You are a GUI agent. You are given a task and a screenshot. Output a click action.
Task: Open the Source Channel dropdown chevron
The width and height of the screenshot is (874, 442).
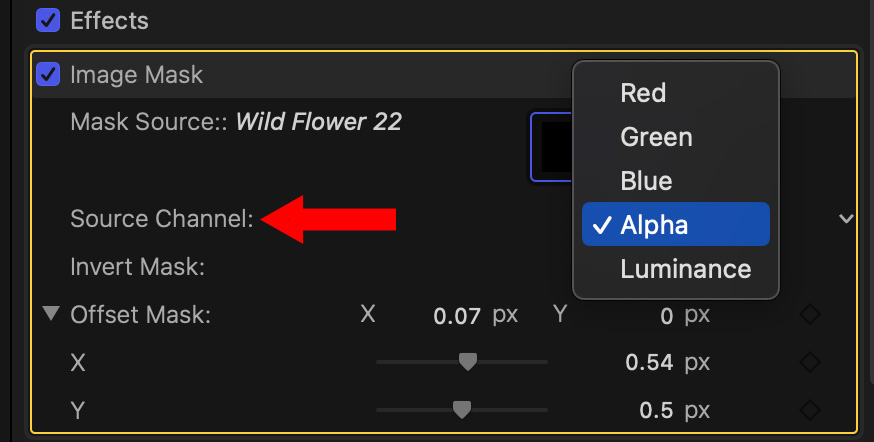pos(846,218)
